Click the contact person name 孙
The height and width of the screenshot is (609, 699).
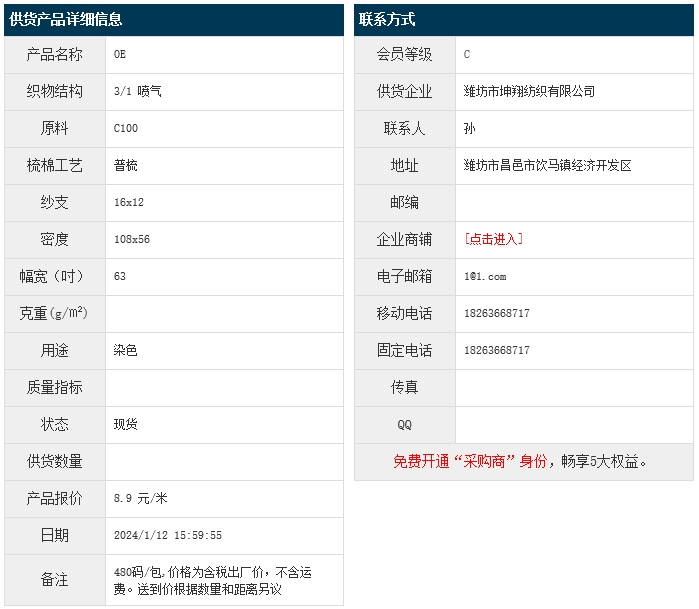470,128
